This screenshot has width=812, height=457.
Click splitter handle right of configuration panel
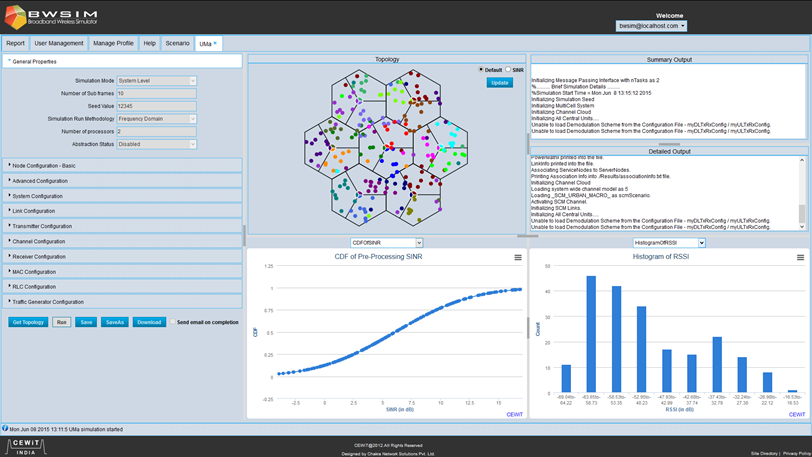pyautogui.click(x=244, y=236)
